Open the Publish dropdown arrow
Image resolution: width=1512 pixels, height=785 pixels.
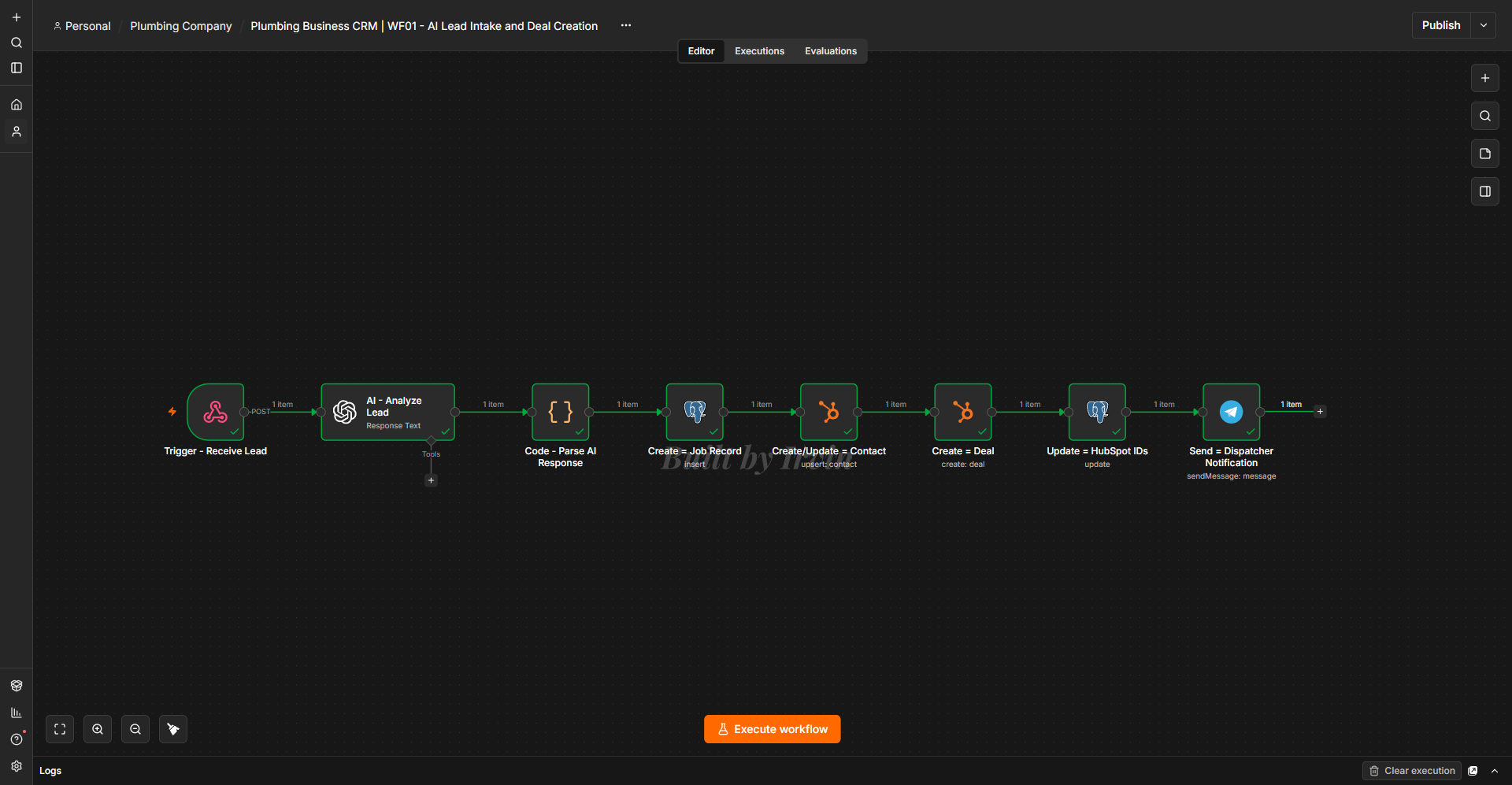pyautogui.click(x=1484, y=25)
